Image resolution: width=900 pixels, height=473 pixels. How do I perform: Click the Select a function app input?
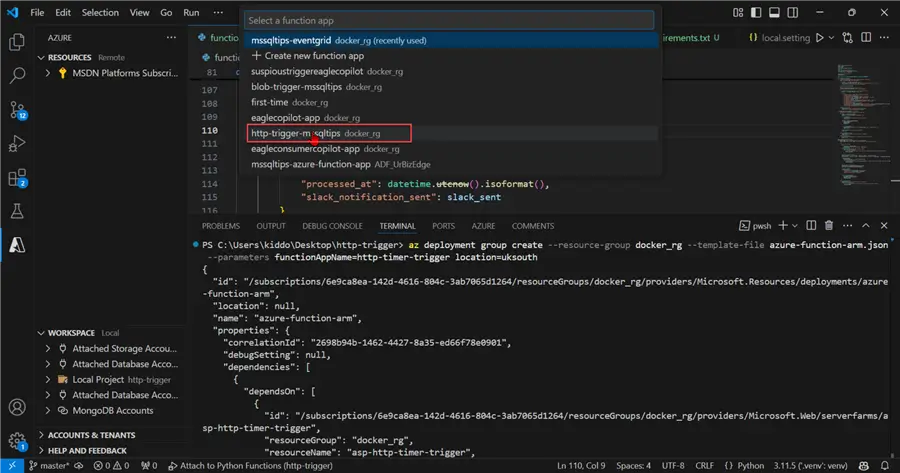[449, 20]
